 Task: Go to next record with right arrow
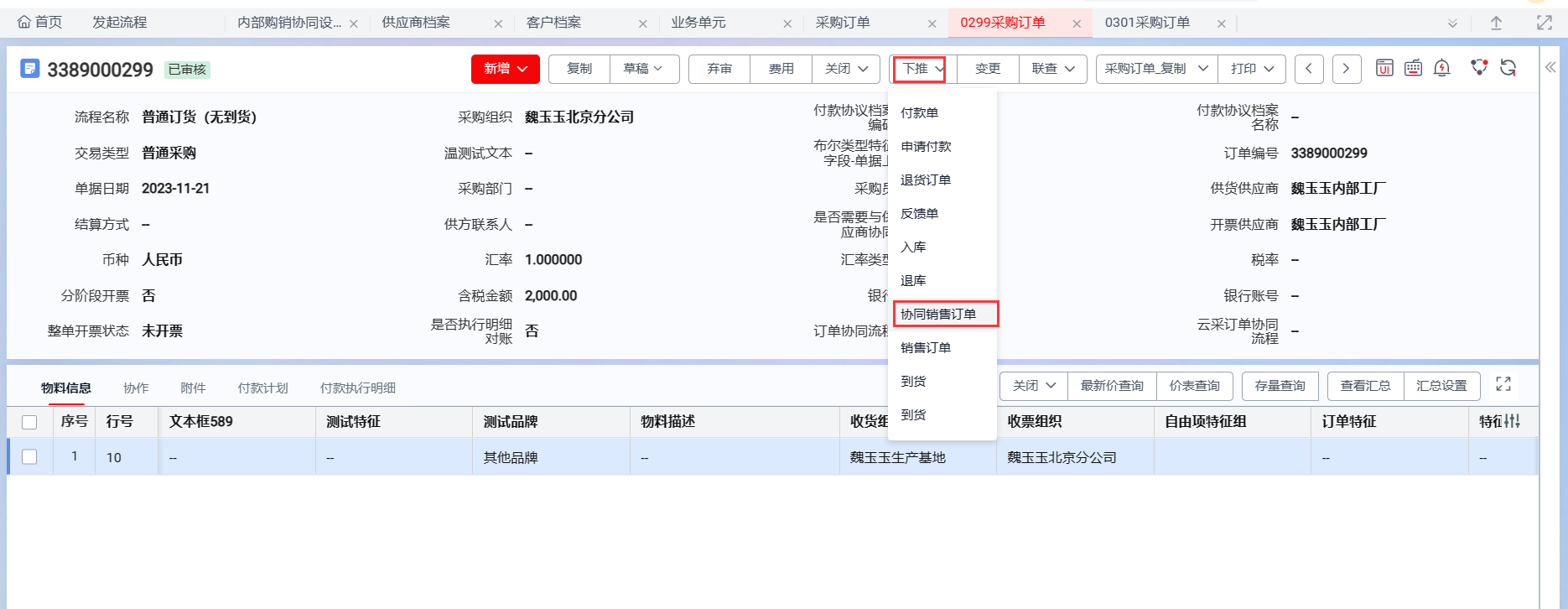click(1346, 69)
